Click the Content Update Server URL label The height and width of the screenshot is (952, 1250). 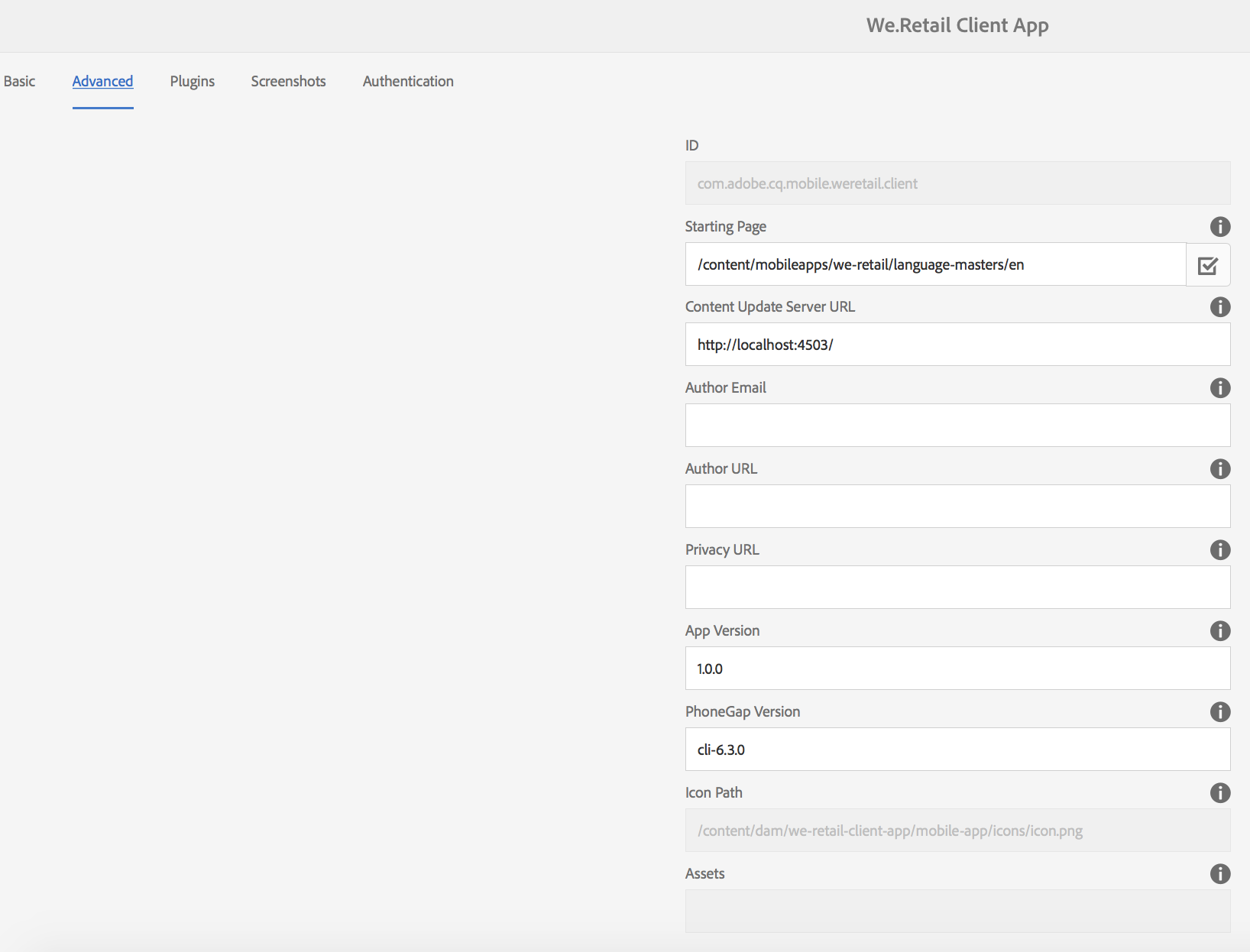pyautogui.click(x=770, y=306)
